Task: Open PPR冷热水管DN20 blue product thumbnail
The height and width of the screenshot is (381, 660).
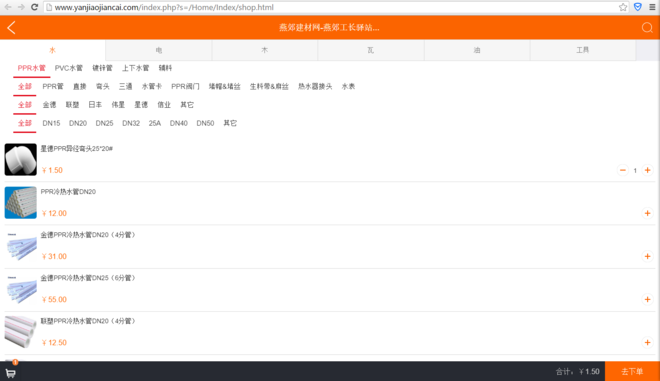Action: click(21, 203)
